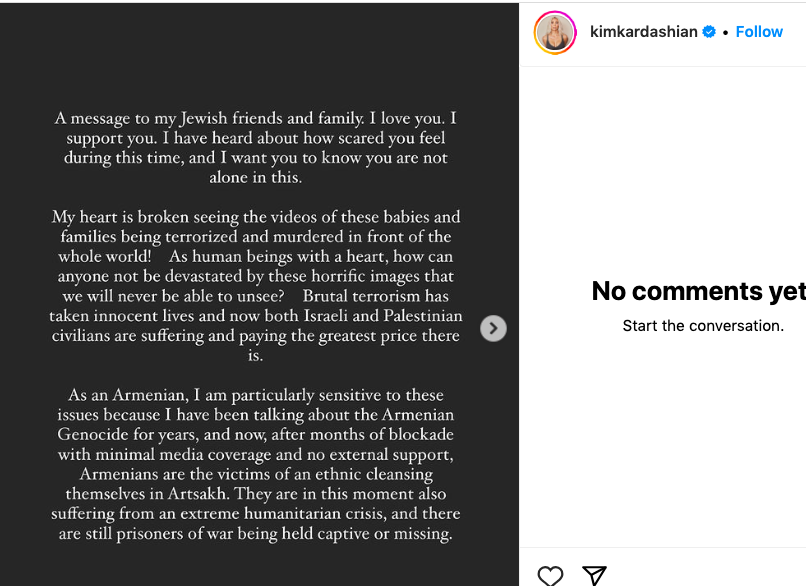Click the blue verified badge
The width and height of the screenshot is (806, 586).
709,32
